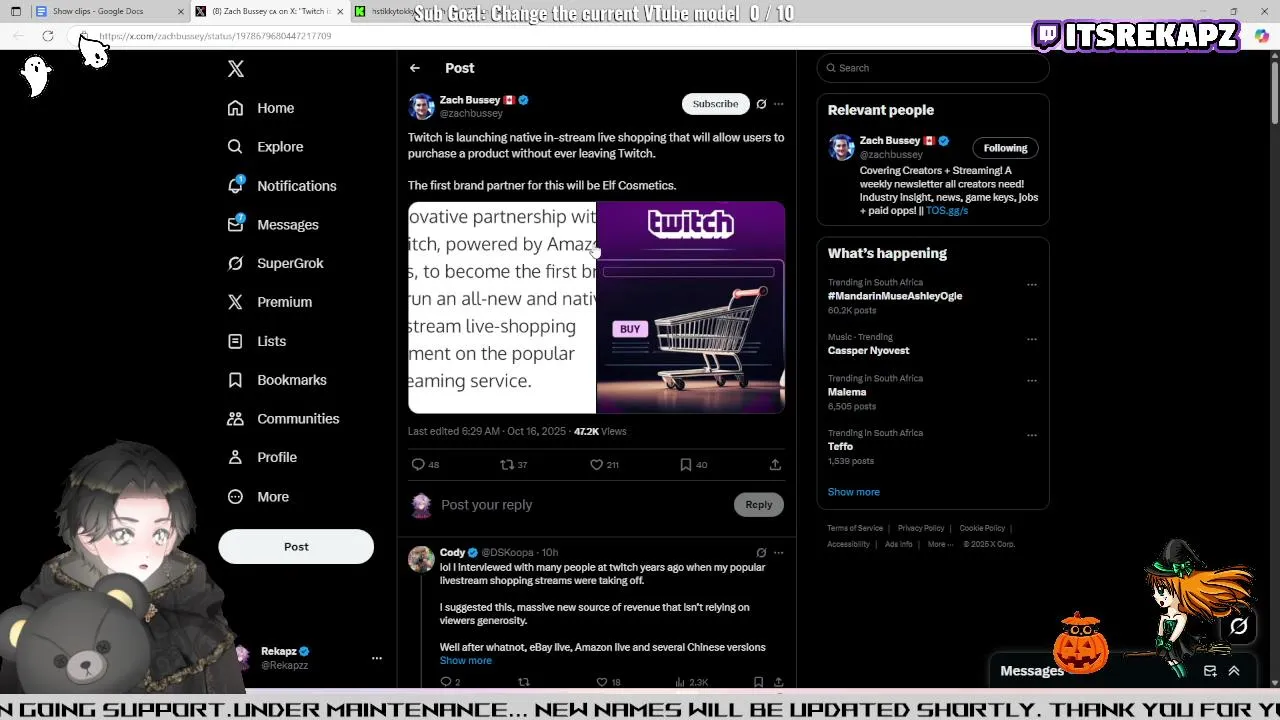This screenshot has width=1280, height=720.
Task: Click the X logo in the sidebar
Action: [236, 69]
